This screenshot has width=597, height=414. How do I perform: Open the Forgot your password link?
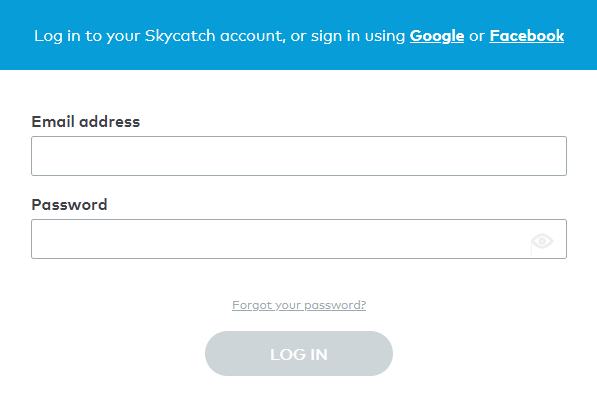299,305
